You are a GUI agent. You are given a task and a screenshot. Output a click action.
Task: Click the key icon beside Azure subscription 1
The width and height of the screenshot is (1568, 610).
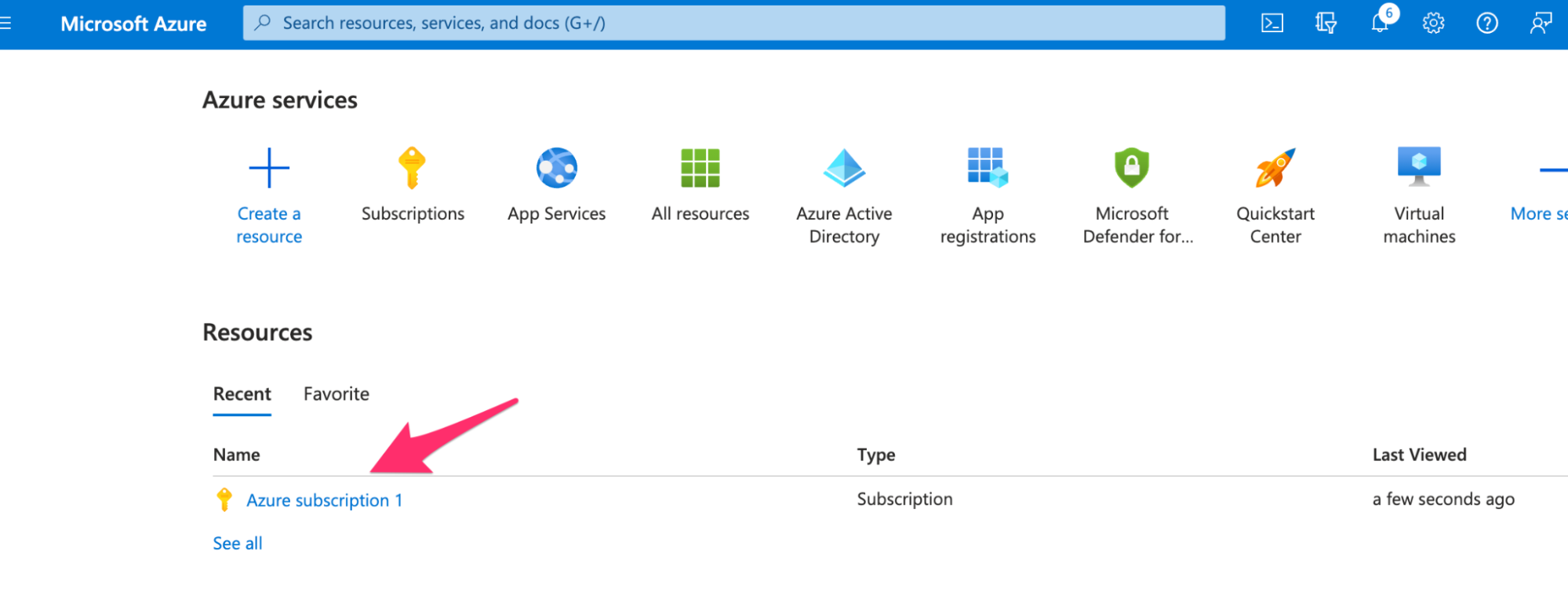(x=224, y=499)
